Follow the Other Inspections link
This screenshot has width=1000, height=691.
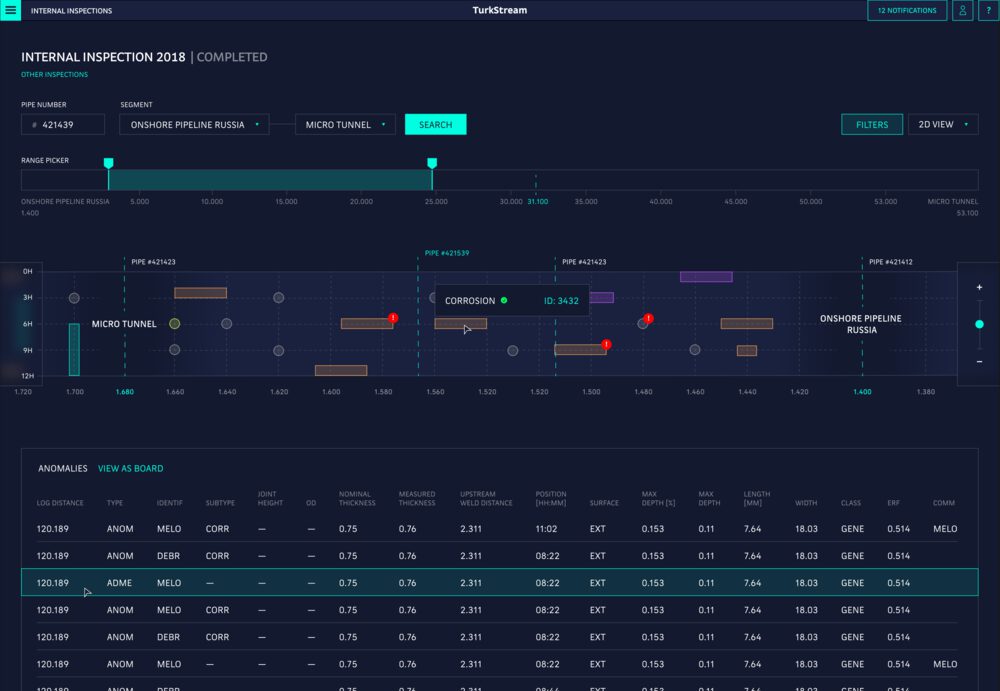pos(54,75)
